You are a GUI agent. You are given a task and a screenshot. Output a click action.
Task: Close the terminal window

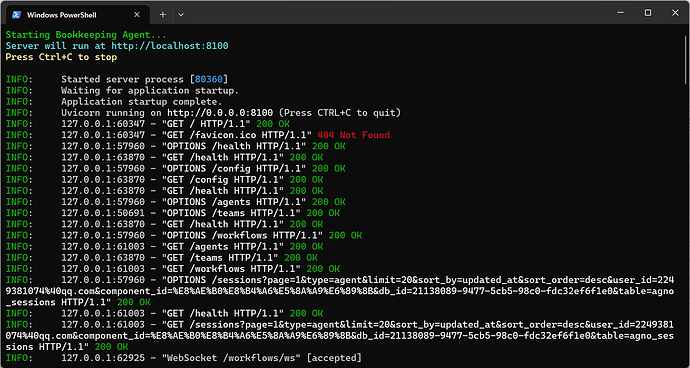[675, 13]
